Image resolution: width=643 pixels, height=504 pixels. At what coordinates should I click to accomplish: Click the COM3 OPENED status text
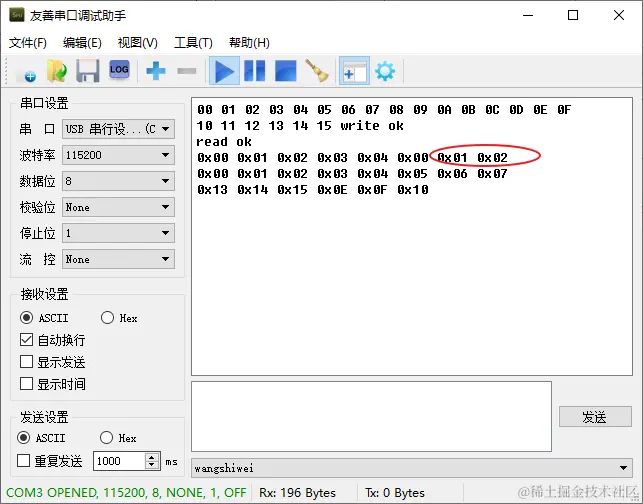126,493
